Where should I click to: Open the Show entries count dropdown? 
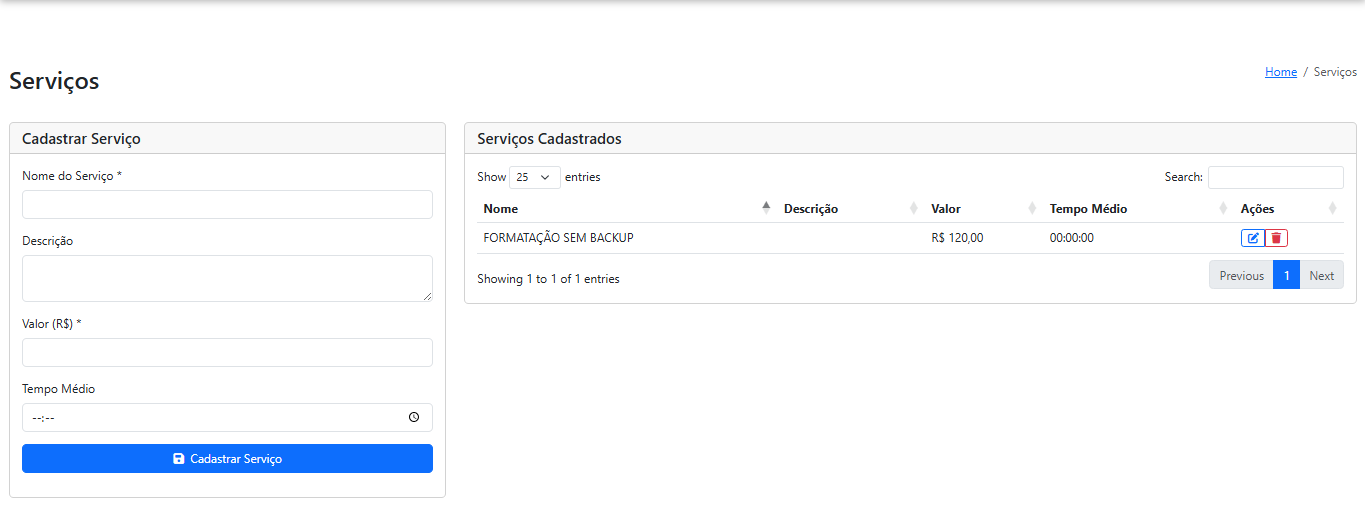tap(535, 177)
